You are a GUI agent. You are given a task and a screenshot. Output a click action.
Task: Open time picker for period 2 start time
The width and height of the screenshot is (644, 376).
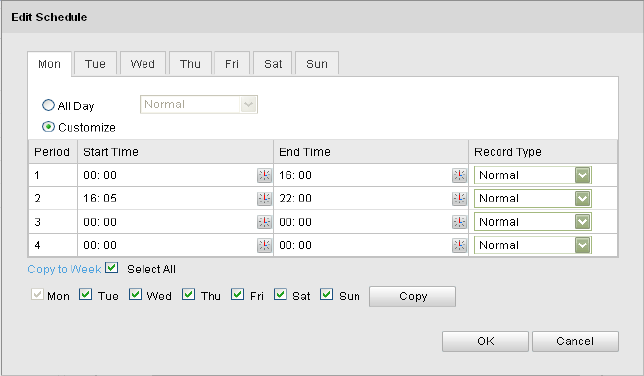coord(264,198)
